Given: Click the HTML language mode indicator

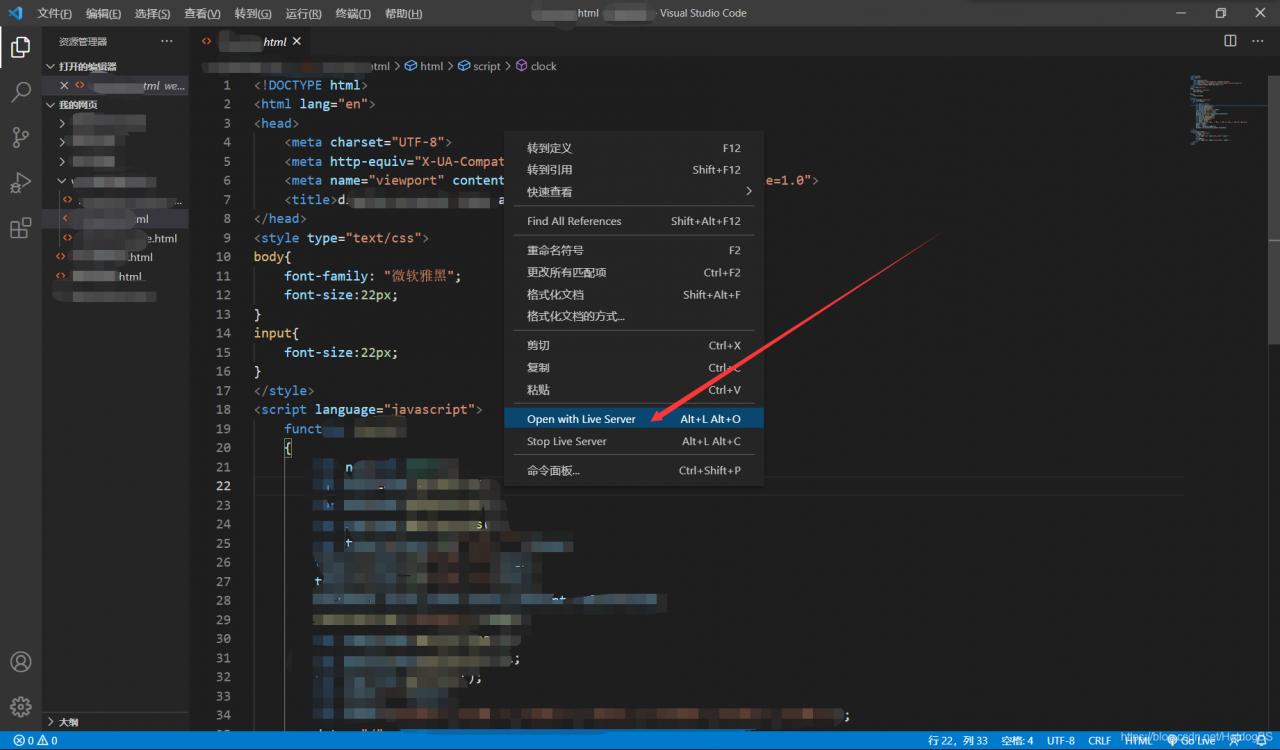Looking at the screenshot, I should (x=1138, y=741).
